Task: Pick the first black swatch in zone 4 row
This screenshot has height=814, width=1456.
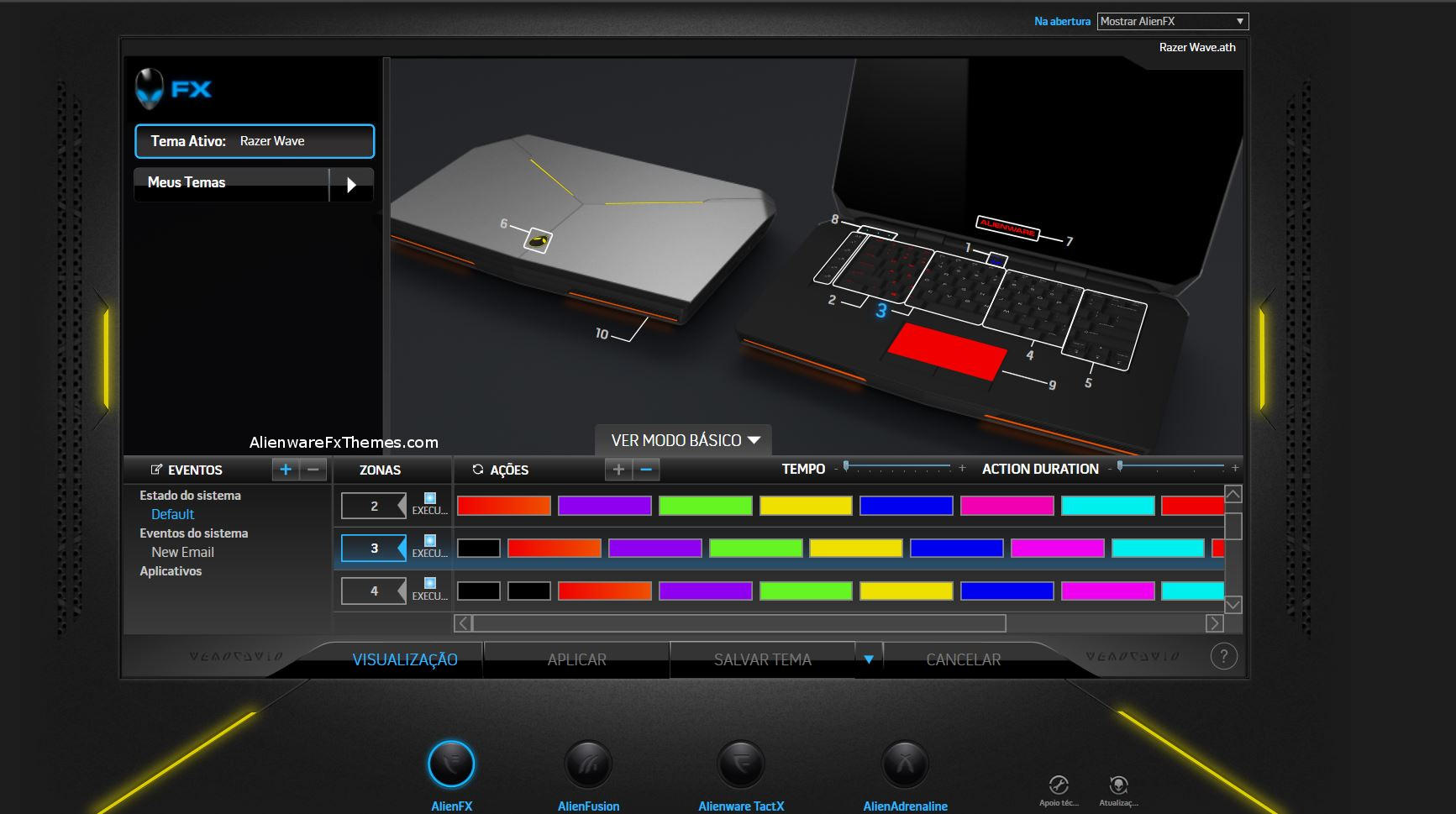Action: pos(479,591)
